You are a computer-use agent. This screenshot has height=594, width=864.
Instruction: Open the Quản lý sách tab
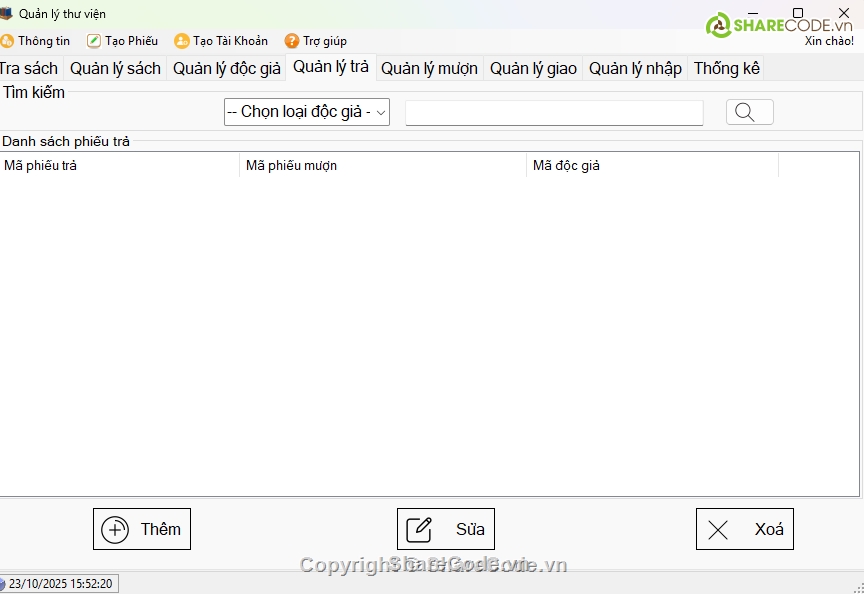(115, 69)
